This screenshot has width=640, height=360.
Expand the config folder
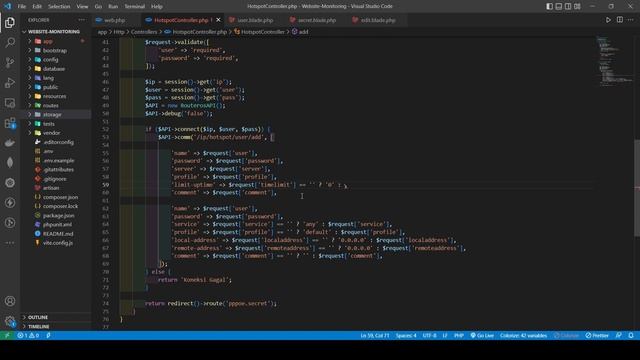pyautogui.click(x=51, y=60)
